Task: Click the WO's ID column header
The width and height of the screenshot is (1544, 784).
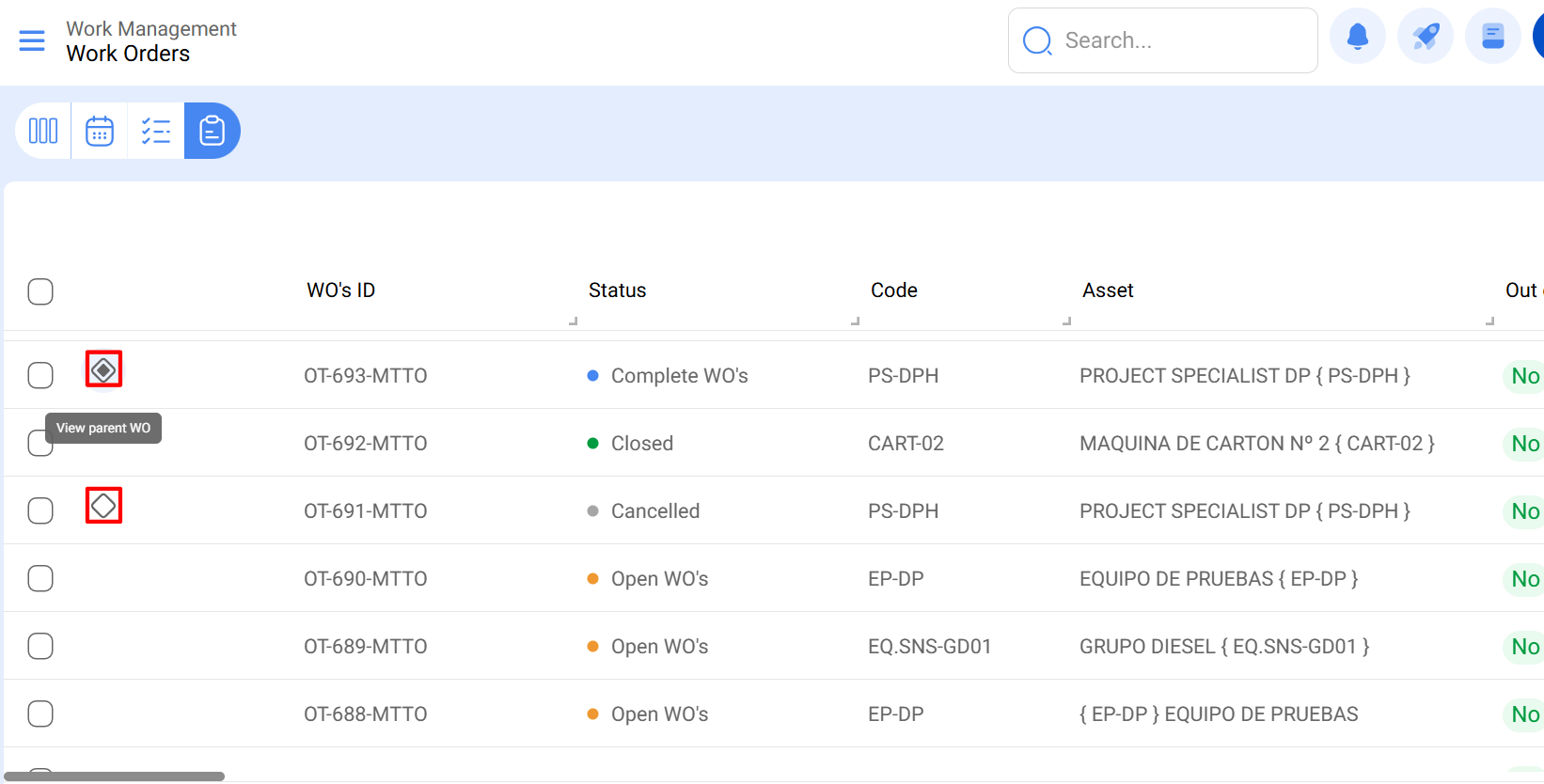Action: pyautogui.click(x=340, y=290)
